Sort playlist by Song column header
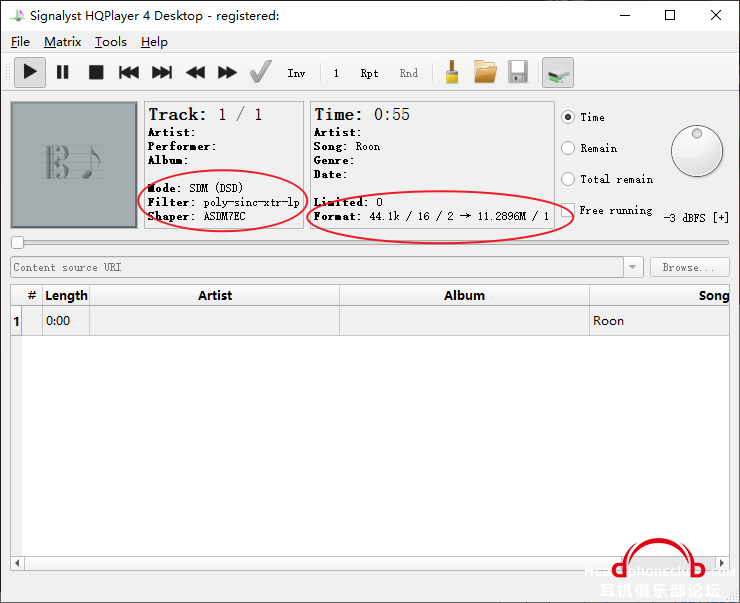This screenshot has width=740, height=603. pyautogui.click(x=660, y=295)
